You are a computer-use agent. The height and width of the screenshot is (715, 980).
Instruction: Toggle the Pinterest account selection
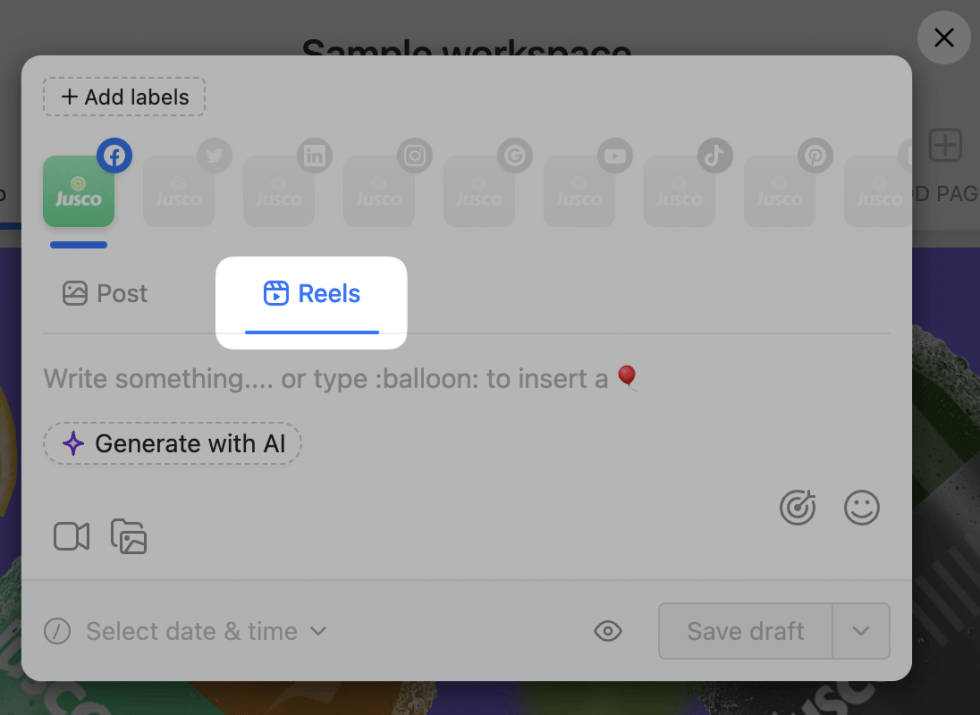click(779, 193)
